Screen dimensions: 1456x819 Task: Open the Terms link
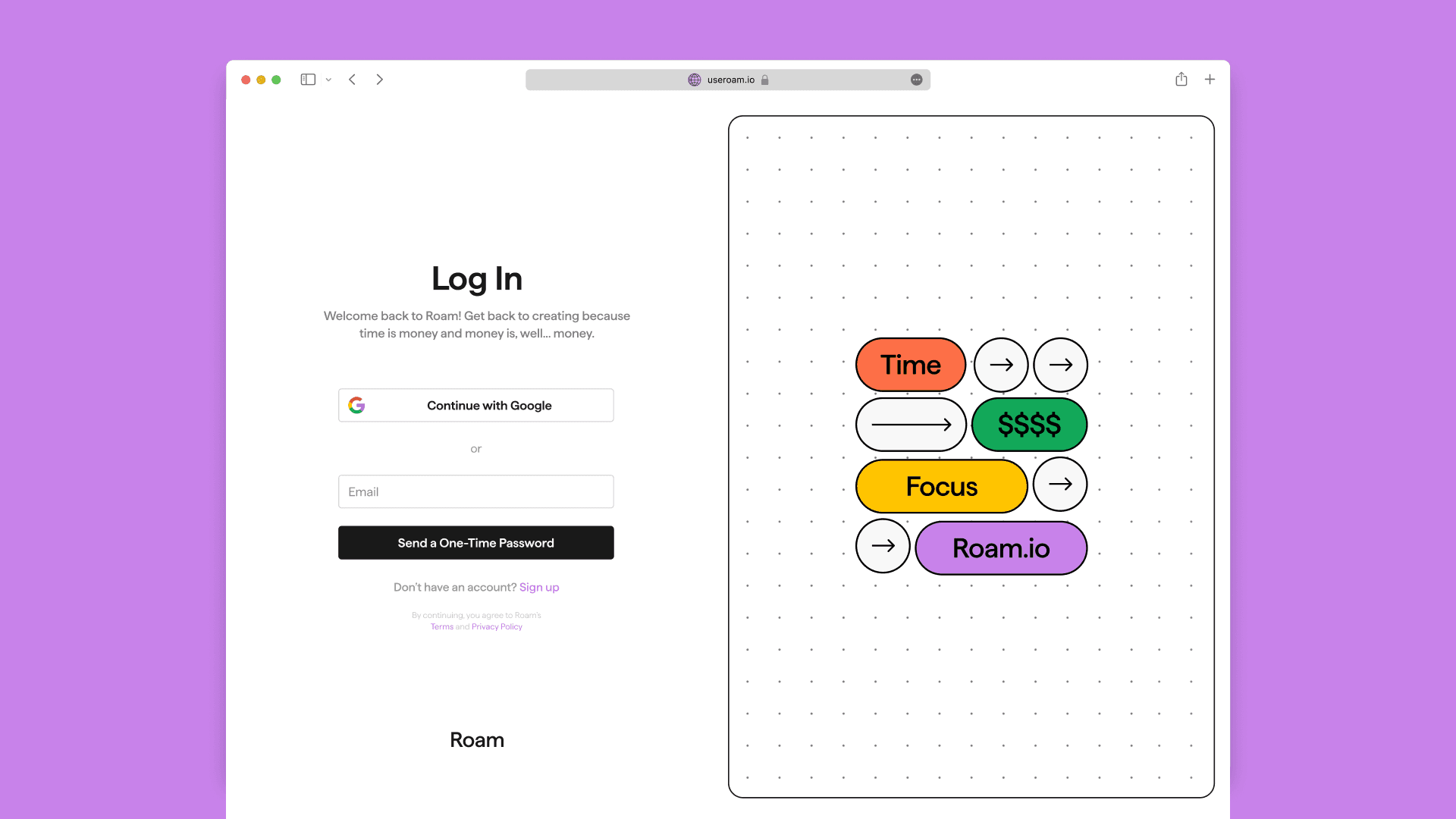click(x=441, y=626)
